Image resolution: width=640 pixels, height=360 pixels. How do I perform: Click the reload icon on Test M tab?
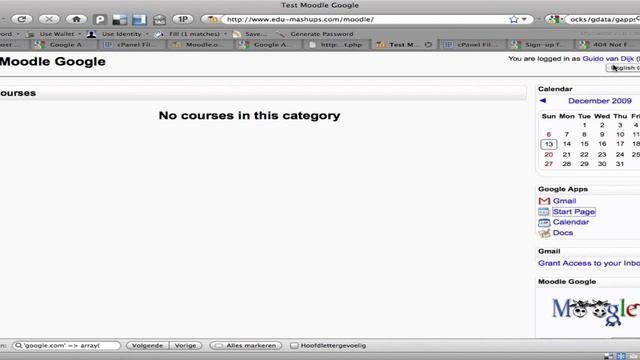pos(428,44)
